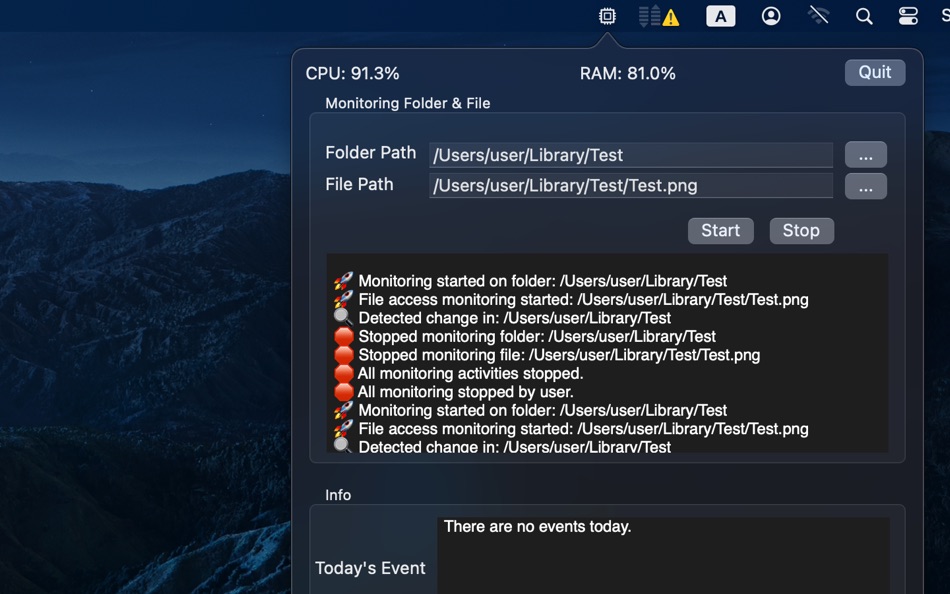
Task: Quit the monitoring app
Action: [x=874, y=72]
